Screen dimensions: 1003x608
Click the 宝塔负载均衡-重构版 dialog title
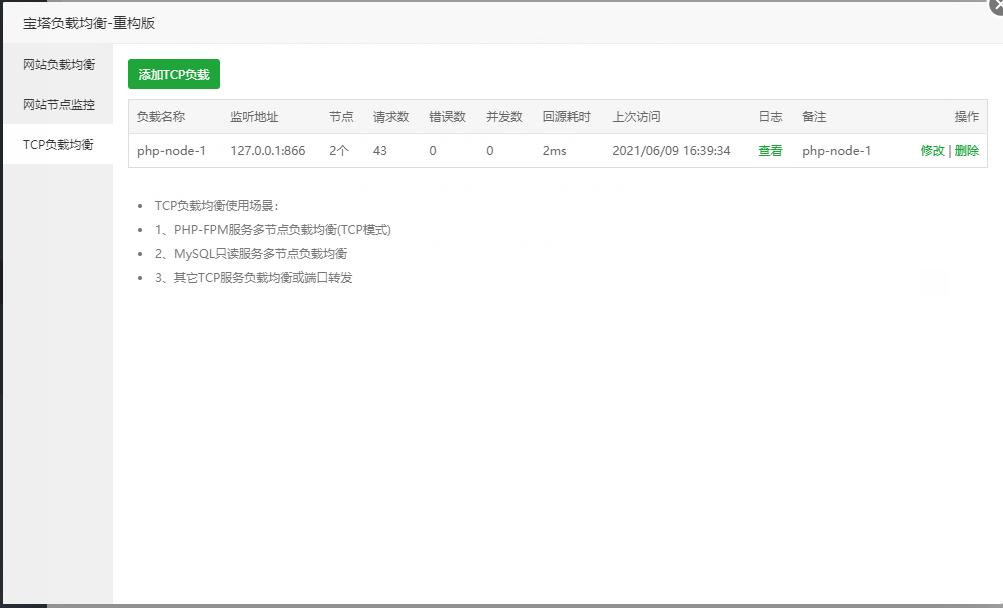click(89, 23)
